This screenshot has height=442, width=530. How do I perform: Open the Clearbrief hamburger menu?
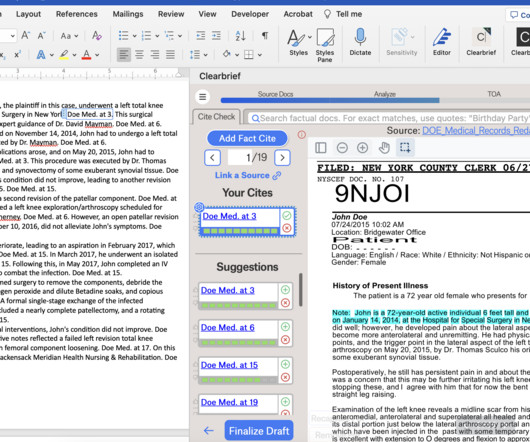202,97
